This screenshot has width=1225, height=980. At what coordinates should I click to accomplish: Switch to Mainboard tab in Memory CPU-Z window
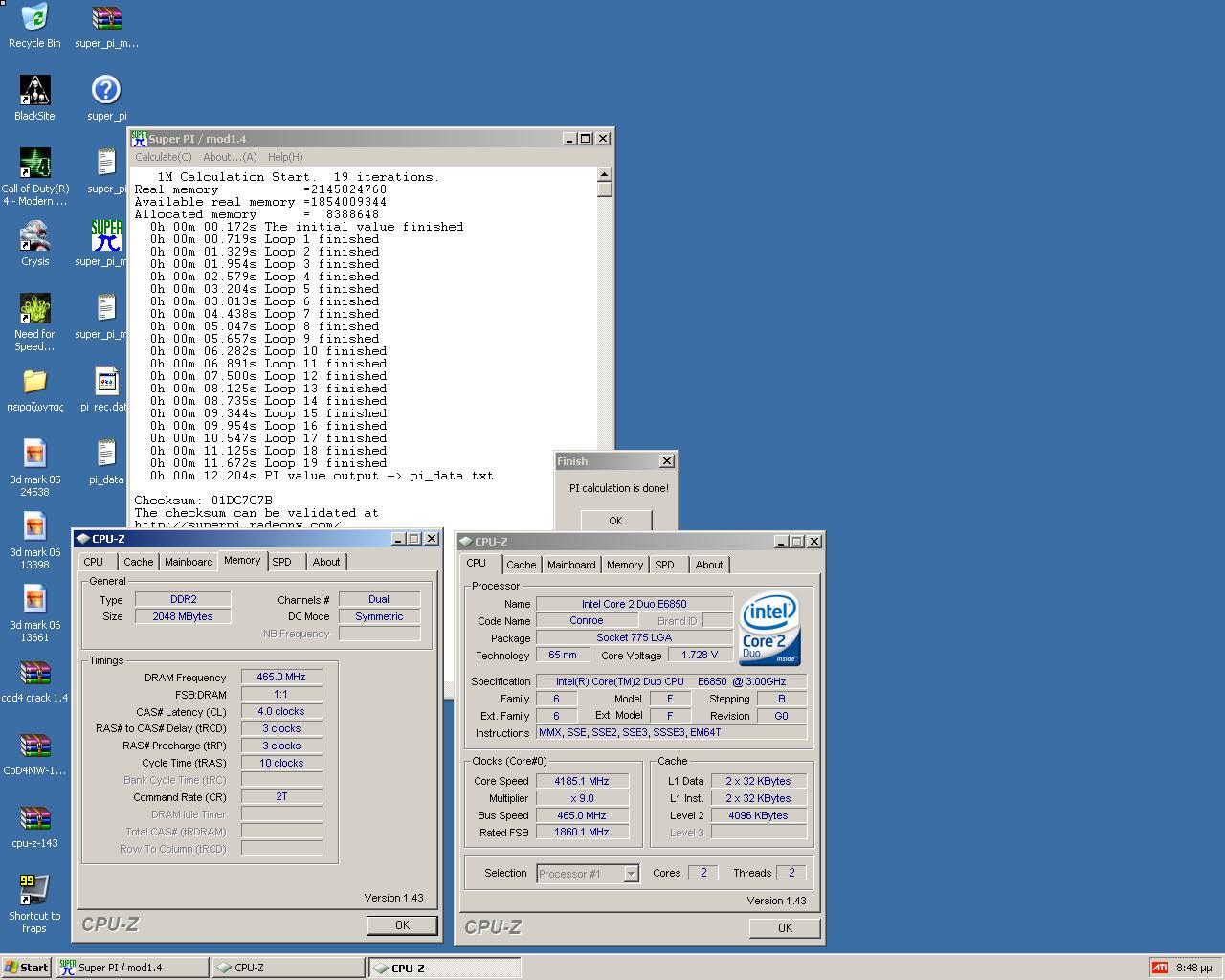189,562
